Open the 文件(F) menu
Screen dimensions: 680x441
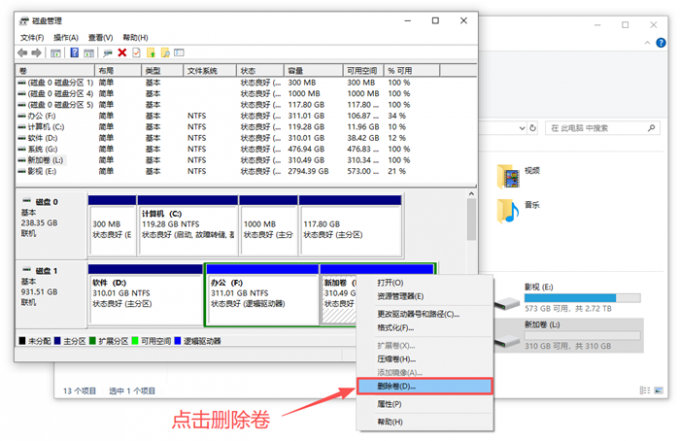[x=32, y=38]
